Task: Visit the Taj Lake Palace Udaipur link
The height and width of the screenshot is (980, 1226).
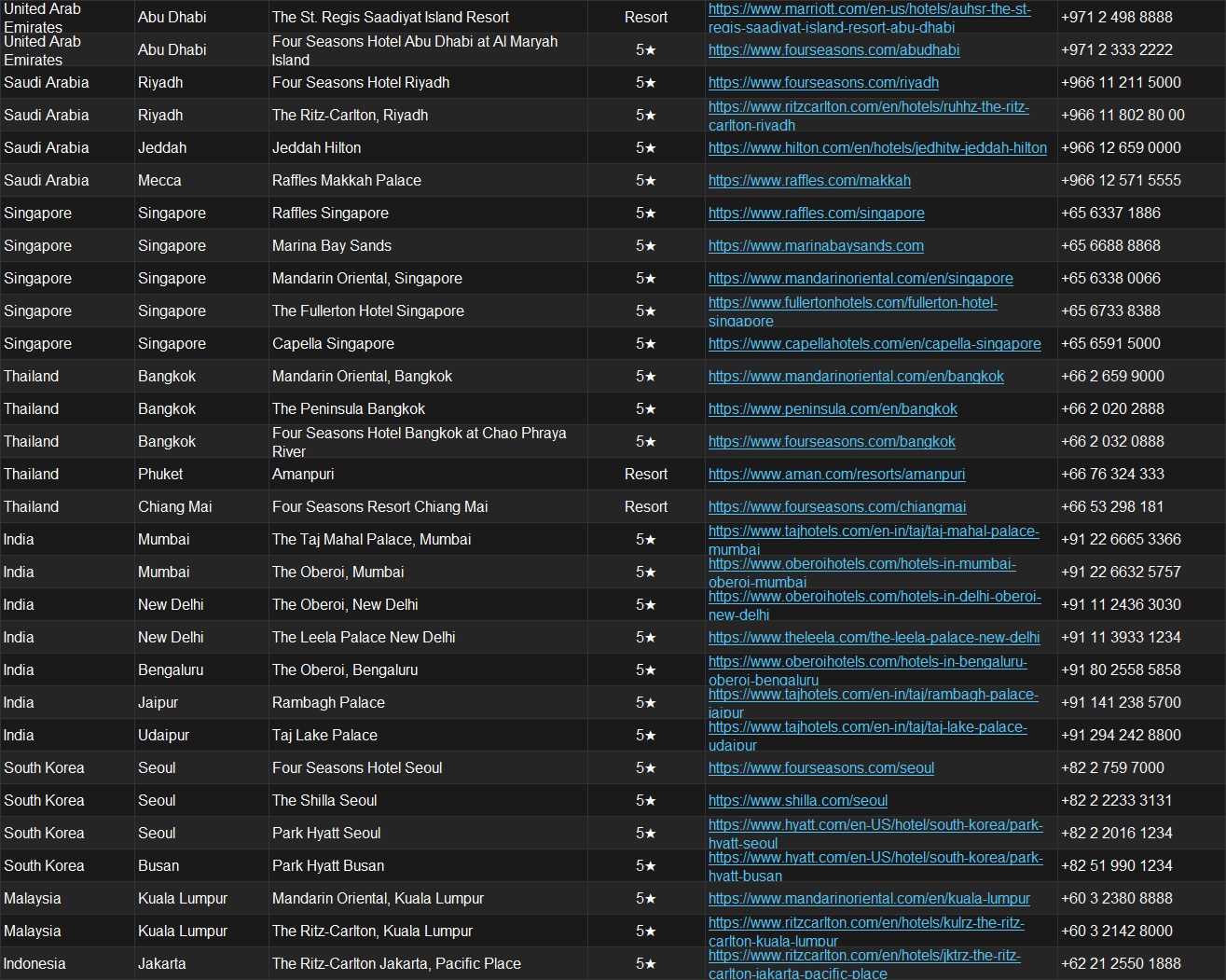Action: pyautogui.click(x=868, y=736)
